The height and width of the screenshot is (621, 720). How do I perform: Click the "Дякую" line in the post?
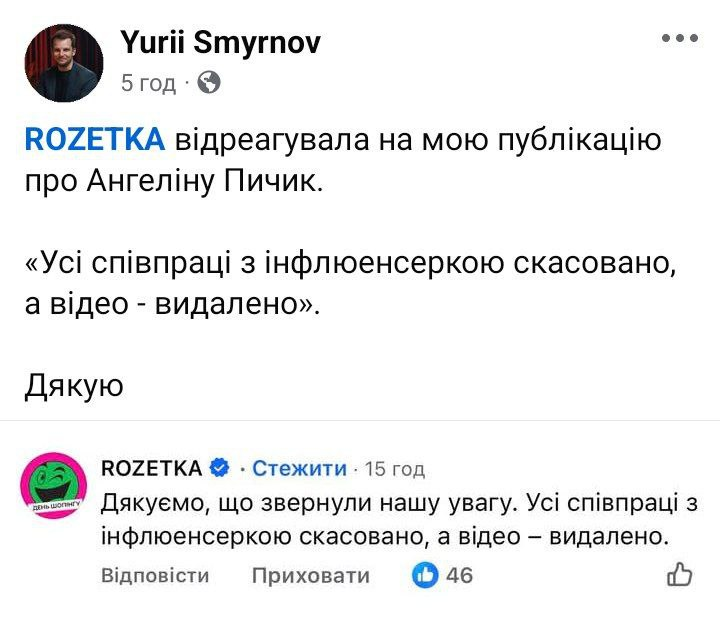[x=73, y=385]
